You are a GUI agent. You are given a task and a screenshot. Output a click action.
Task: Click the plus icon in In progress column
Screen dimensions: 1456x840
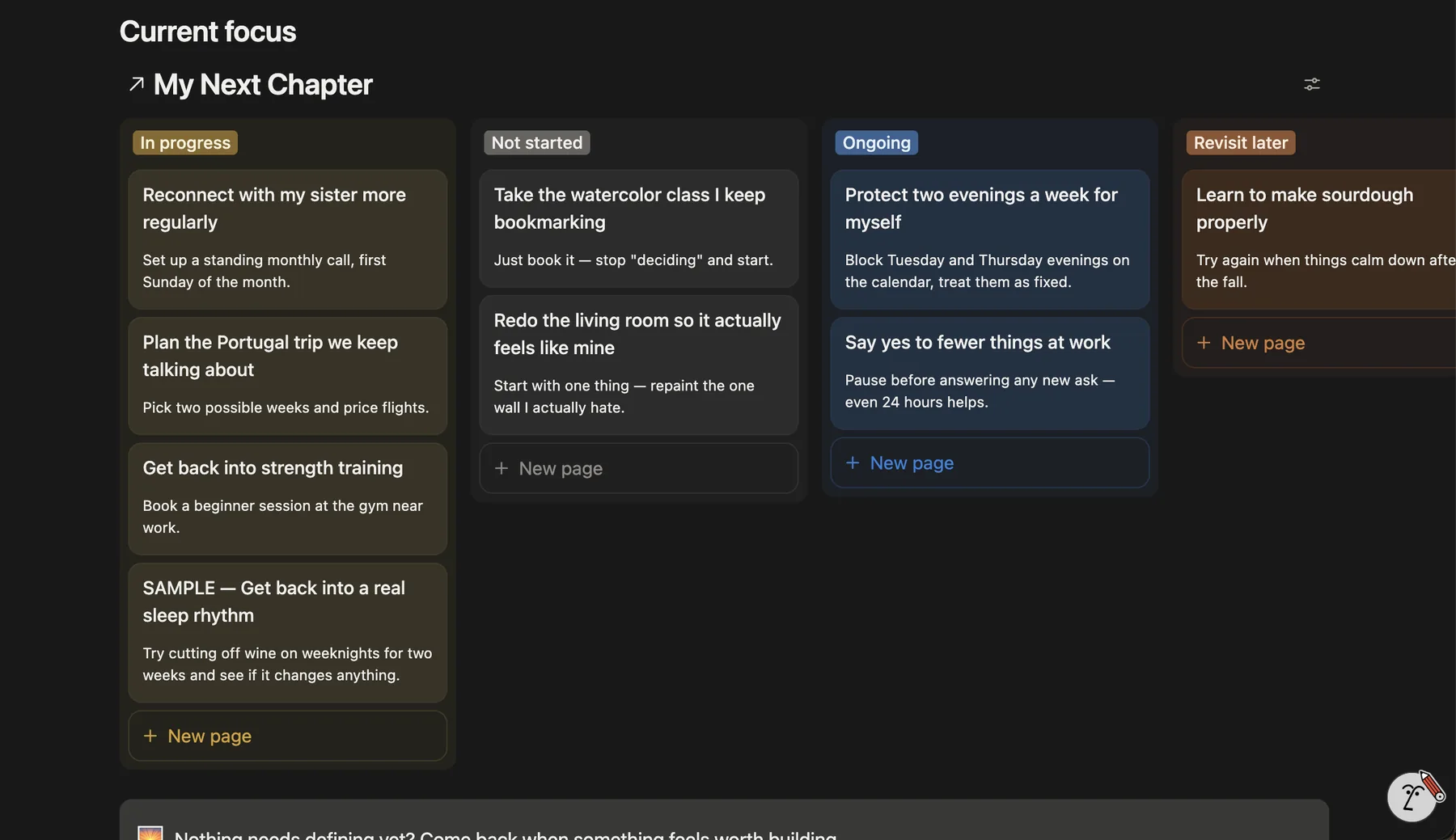click(150, 736)
